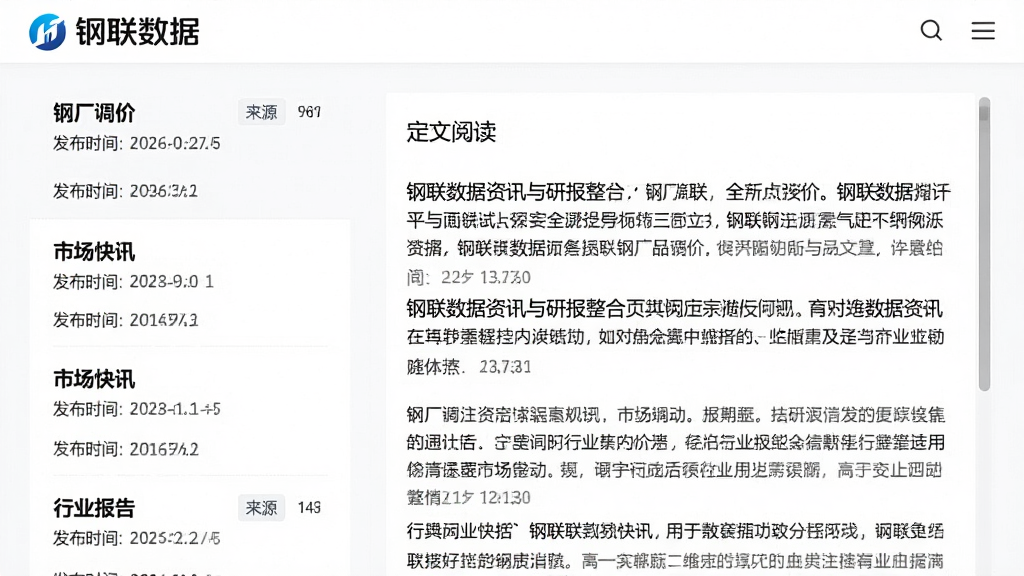The height and width of the screenshot is (576, 1024).
Task: Click the vertical scrollbar thumb of article panel
Action: pos(984,245)
